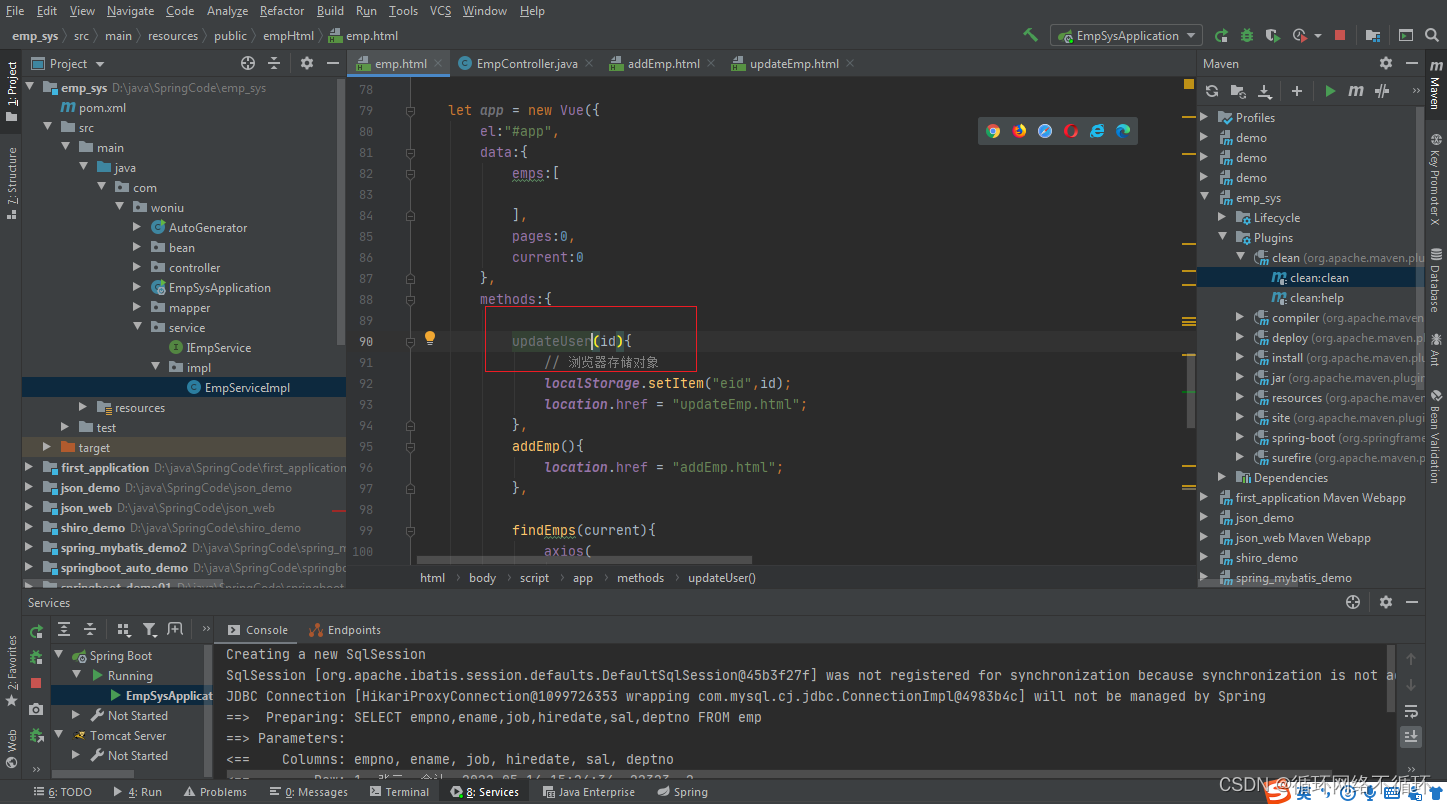Collapse the Plugins node in Maven panel
1447x804 pixels.
click(x=1221, y=237)
